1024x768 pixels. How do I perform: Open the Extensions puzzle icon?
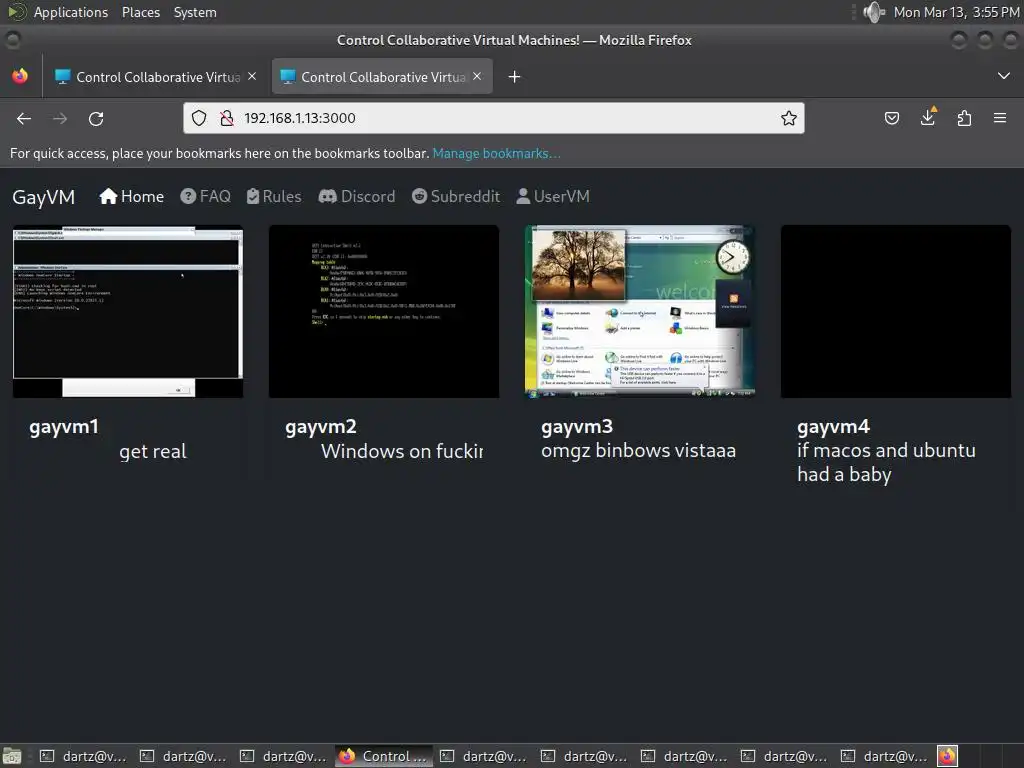click(964, 118)
